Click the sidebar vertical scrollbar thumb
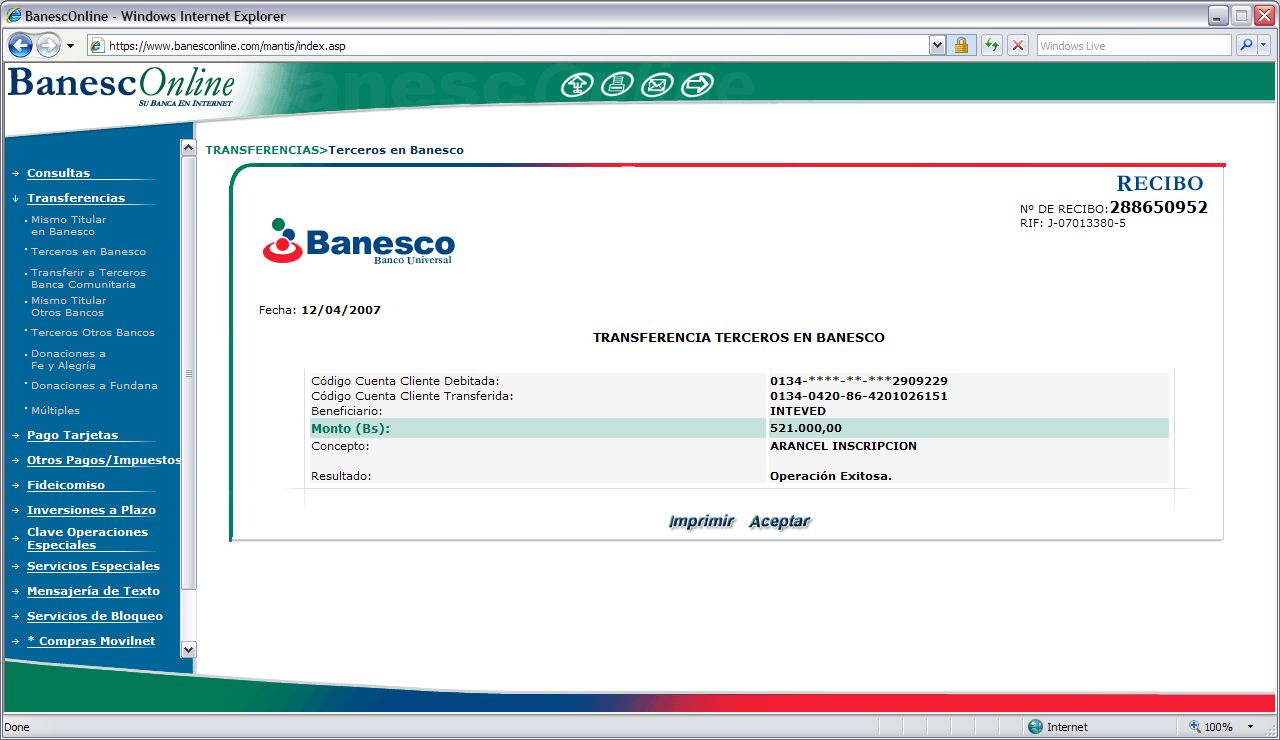 [188, 372]
